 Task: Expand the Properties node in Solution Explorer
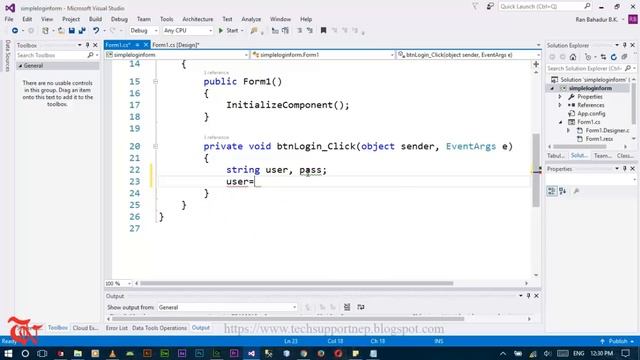[x=560, y=97]
